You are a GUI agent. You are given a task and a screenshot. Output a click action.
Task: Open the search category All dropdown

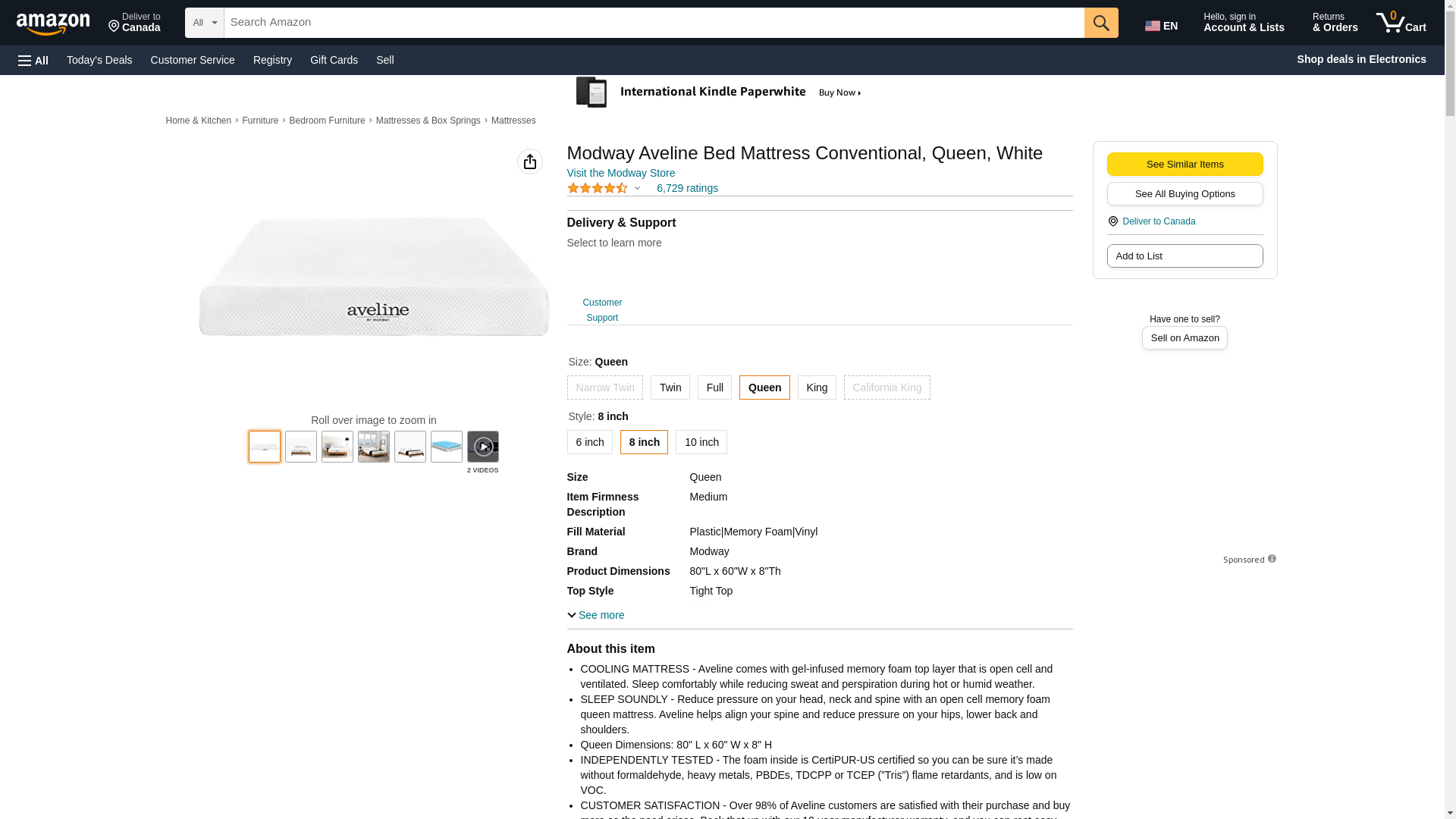click(x=204, y=23)
